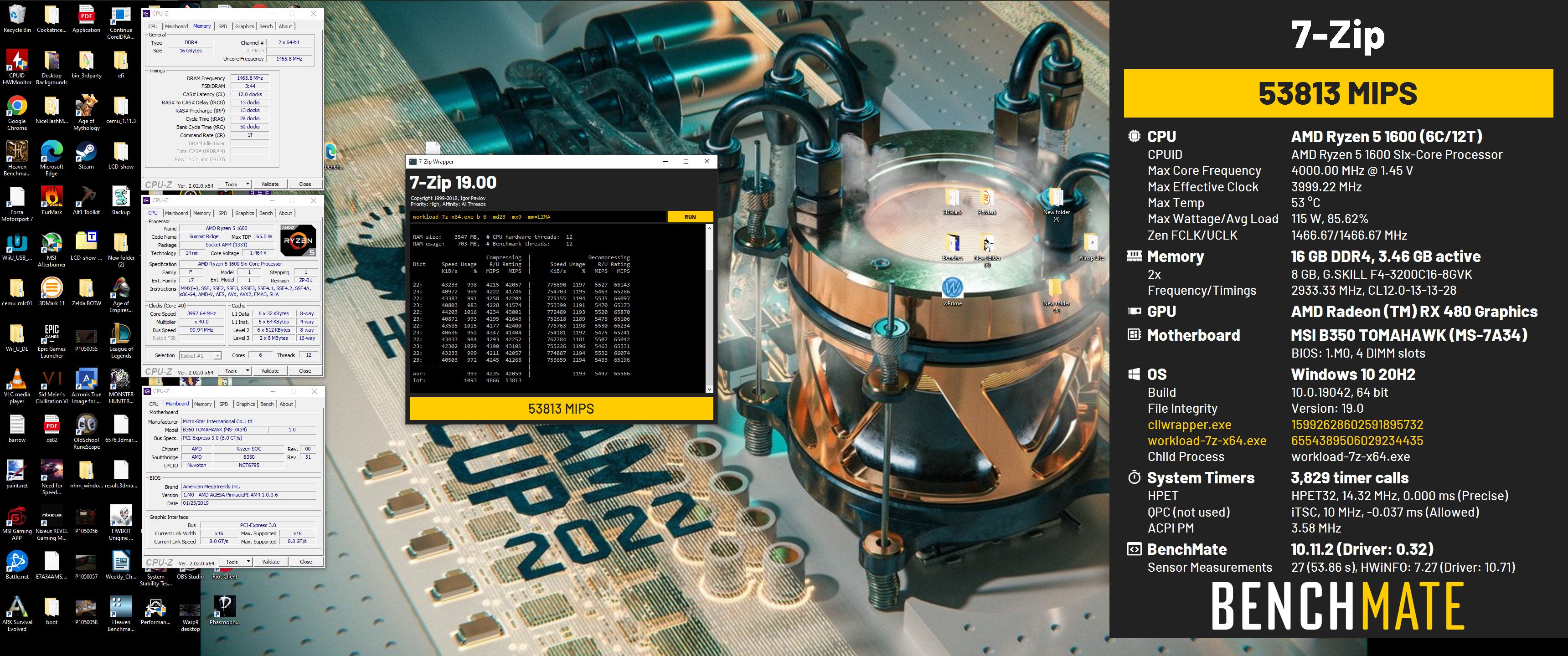
Task: Click 7-Zip benchmark command line field
Action: point(537,217)
